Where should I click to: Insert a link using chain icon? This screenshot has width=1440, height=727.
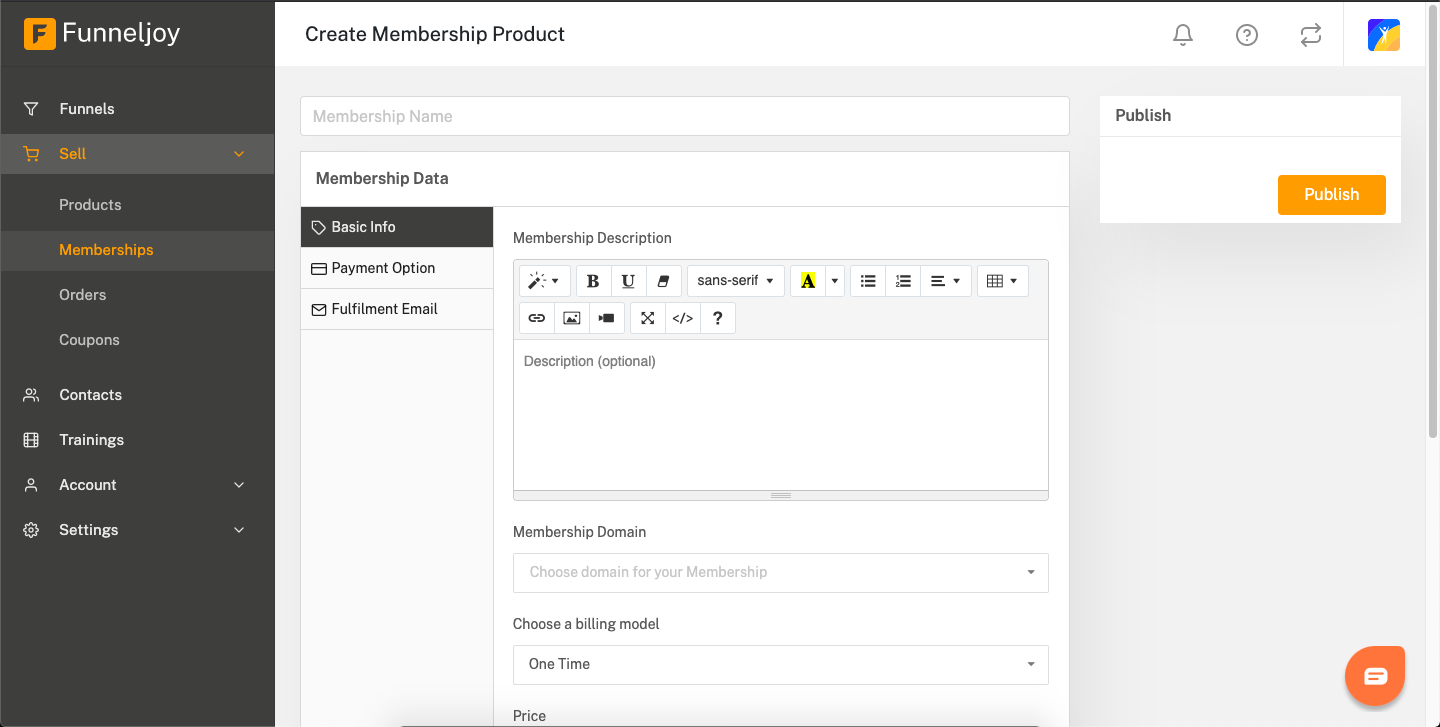click(537, 318)
